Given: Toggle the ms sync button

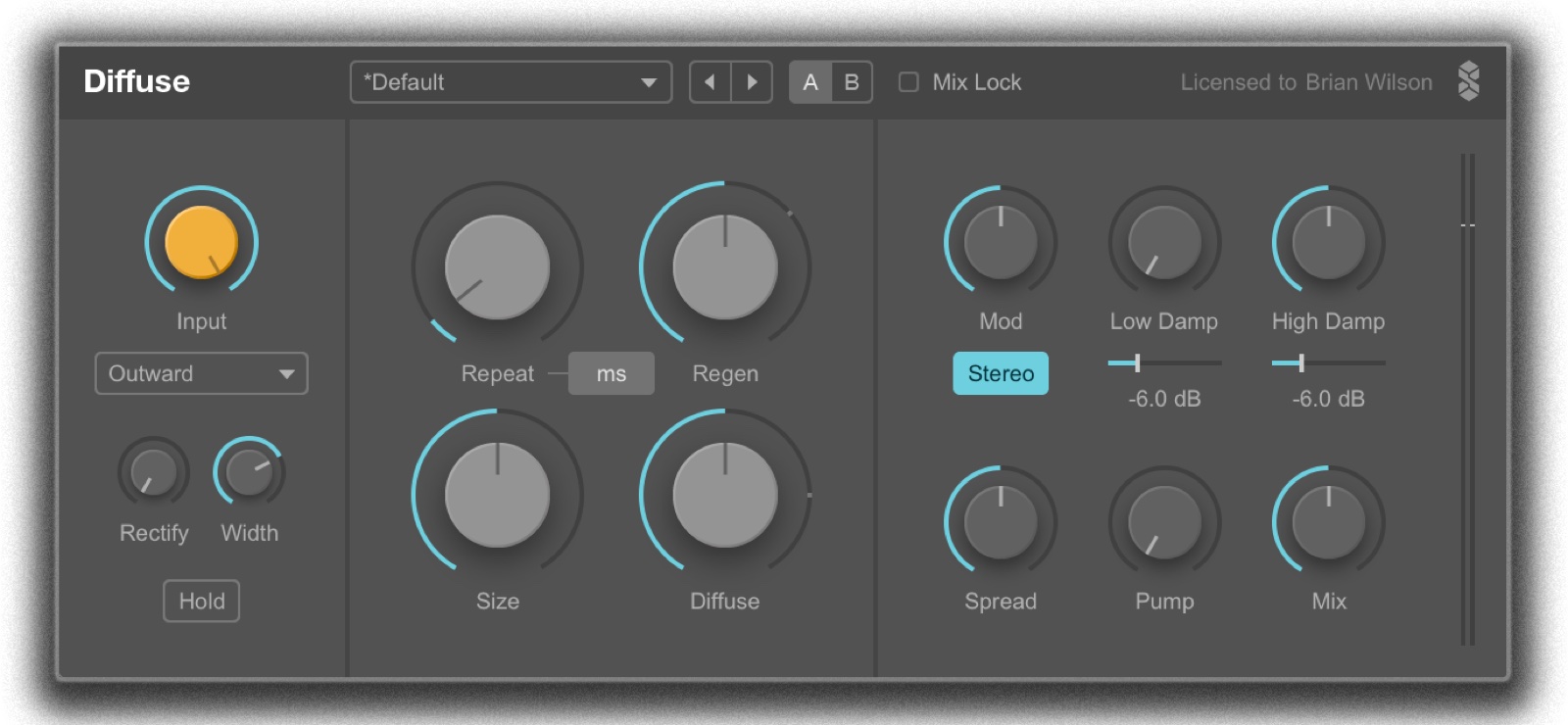Looking at the screenshot, I should click(x=611, y=373).
